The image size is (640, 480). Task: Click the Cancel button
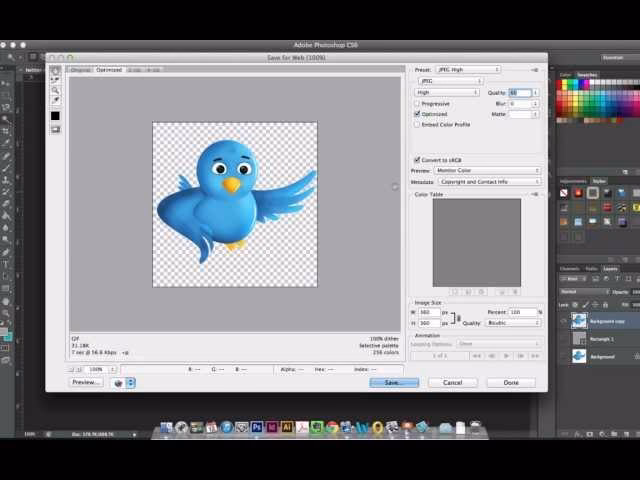453,382
